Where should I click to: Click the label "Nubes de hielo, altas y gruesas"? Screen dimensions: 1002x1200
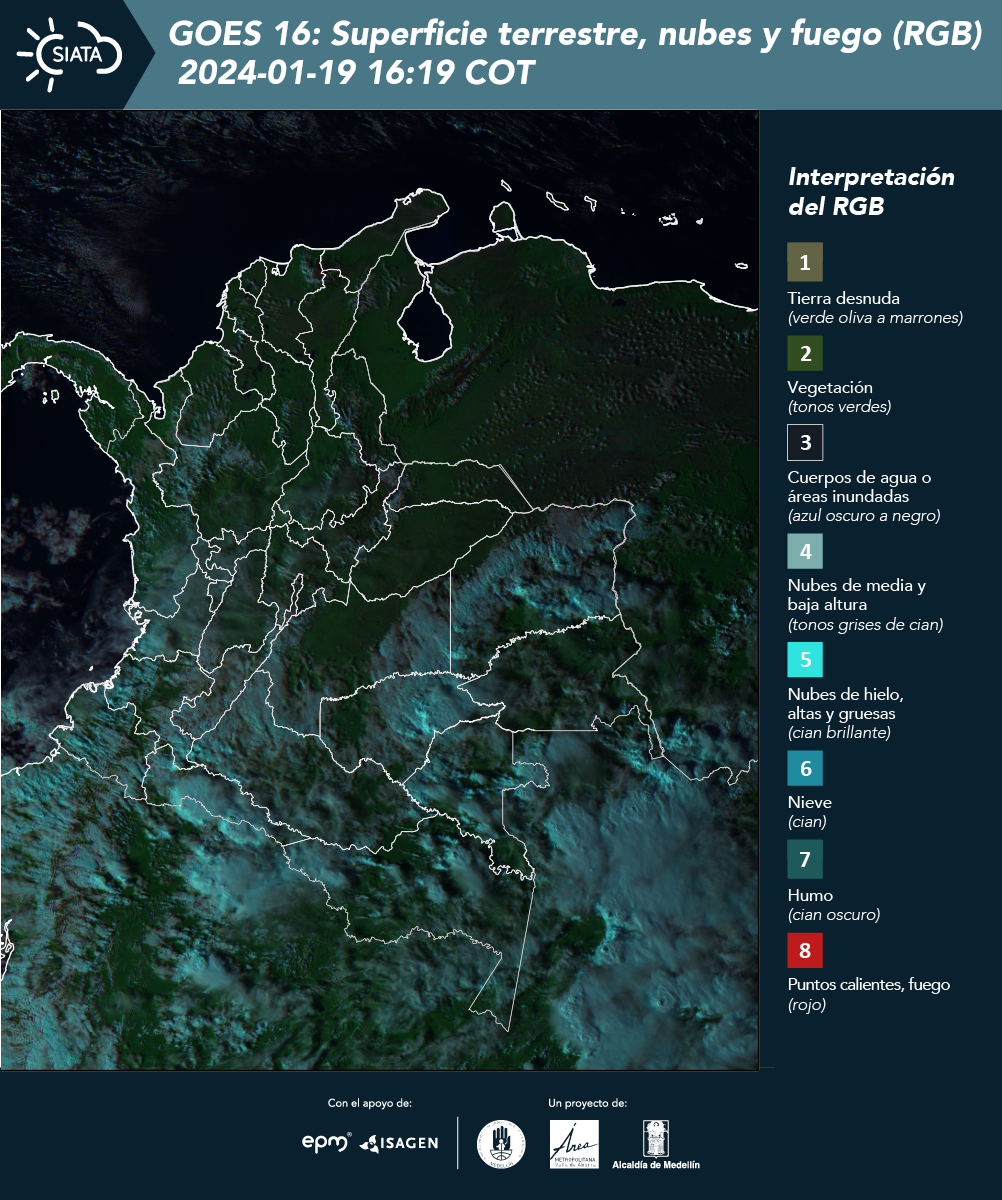coord(846,704)
